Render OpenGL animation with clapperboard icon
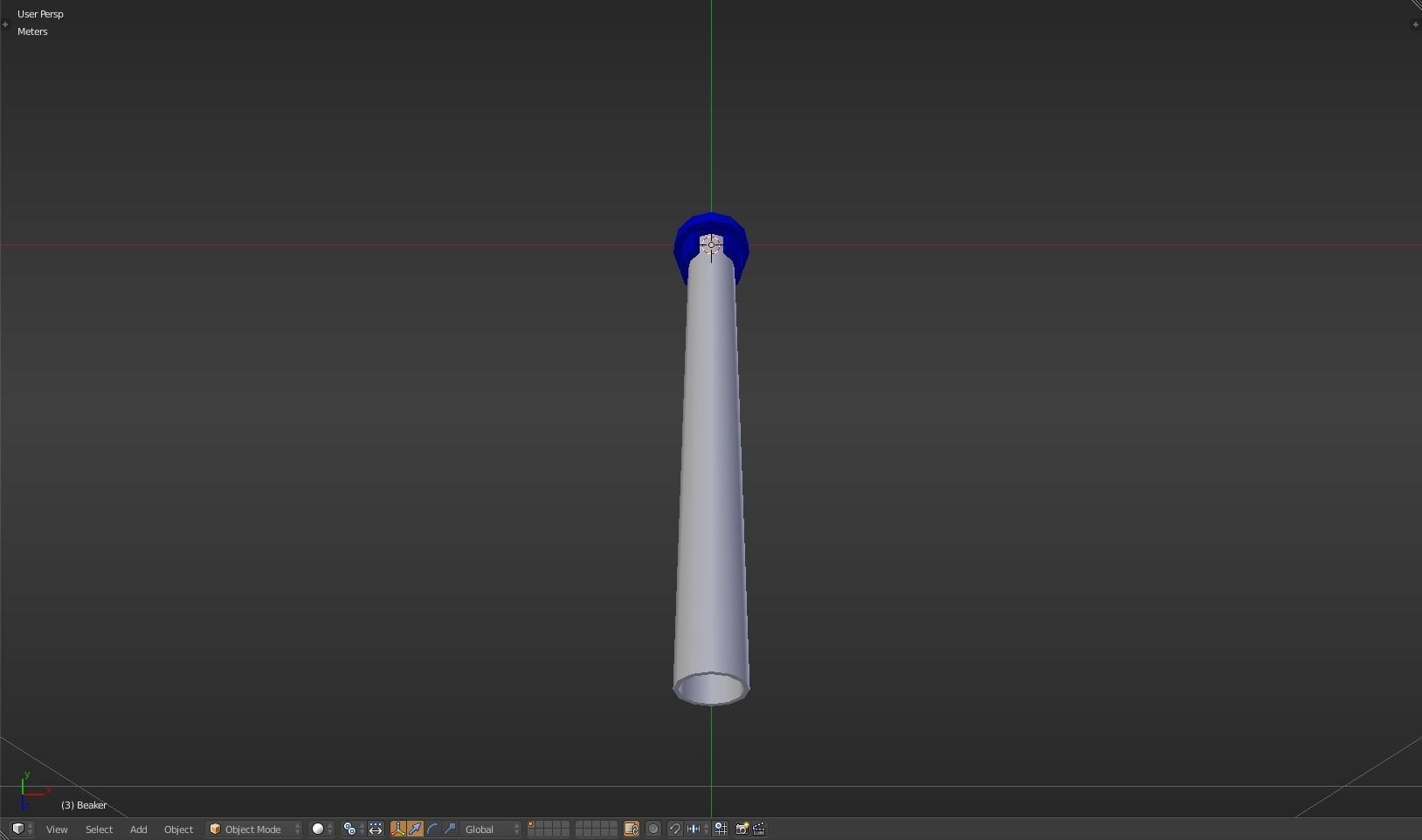Image resolution: width=1422 pixels, height=840 pixels. point(759,829)
